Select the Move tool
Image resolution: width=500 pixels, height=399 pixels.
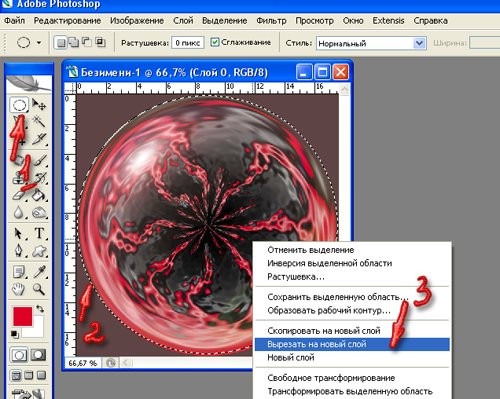(x=39, y=105)
